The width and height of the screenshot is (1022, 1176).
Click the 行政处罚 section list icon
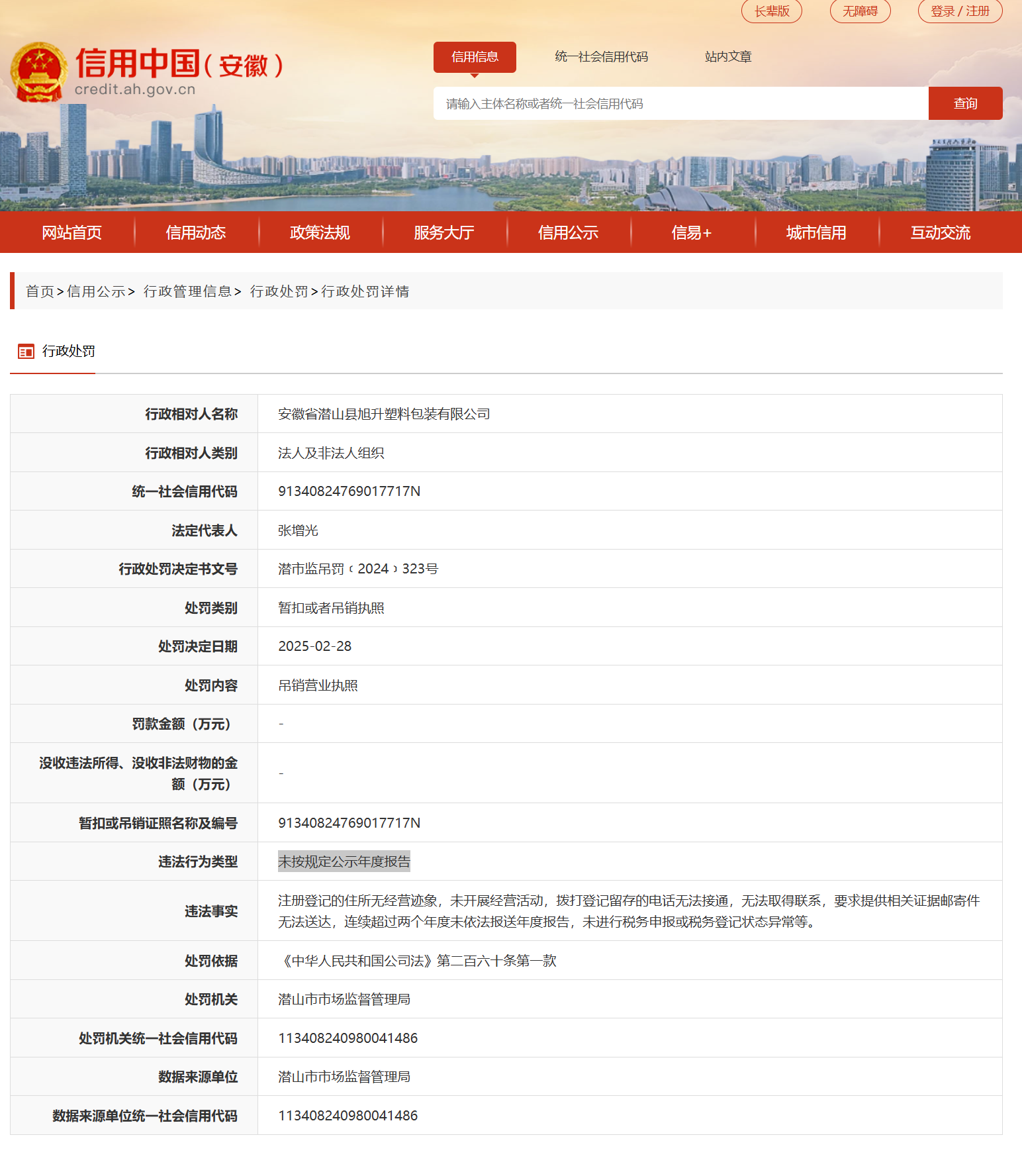pos(26,352)
